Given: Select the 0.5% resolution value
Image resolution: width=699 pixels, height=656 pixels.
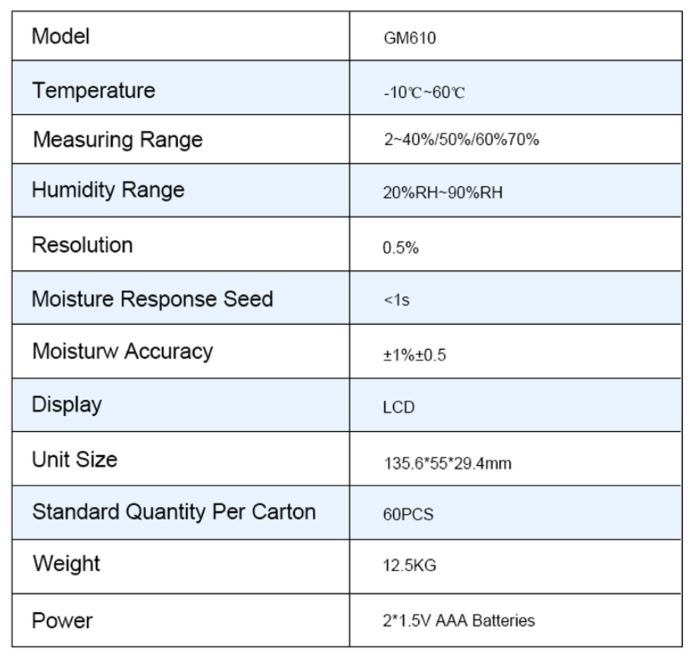Looking at the screenshot, I should click(400, 248).
